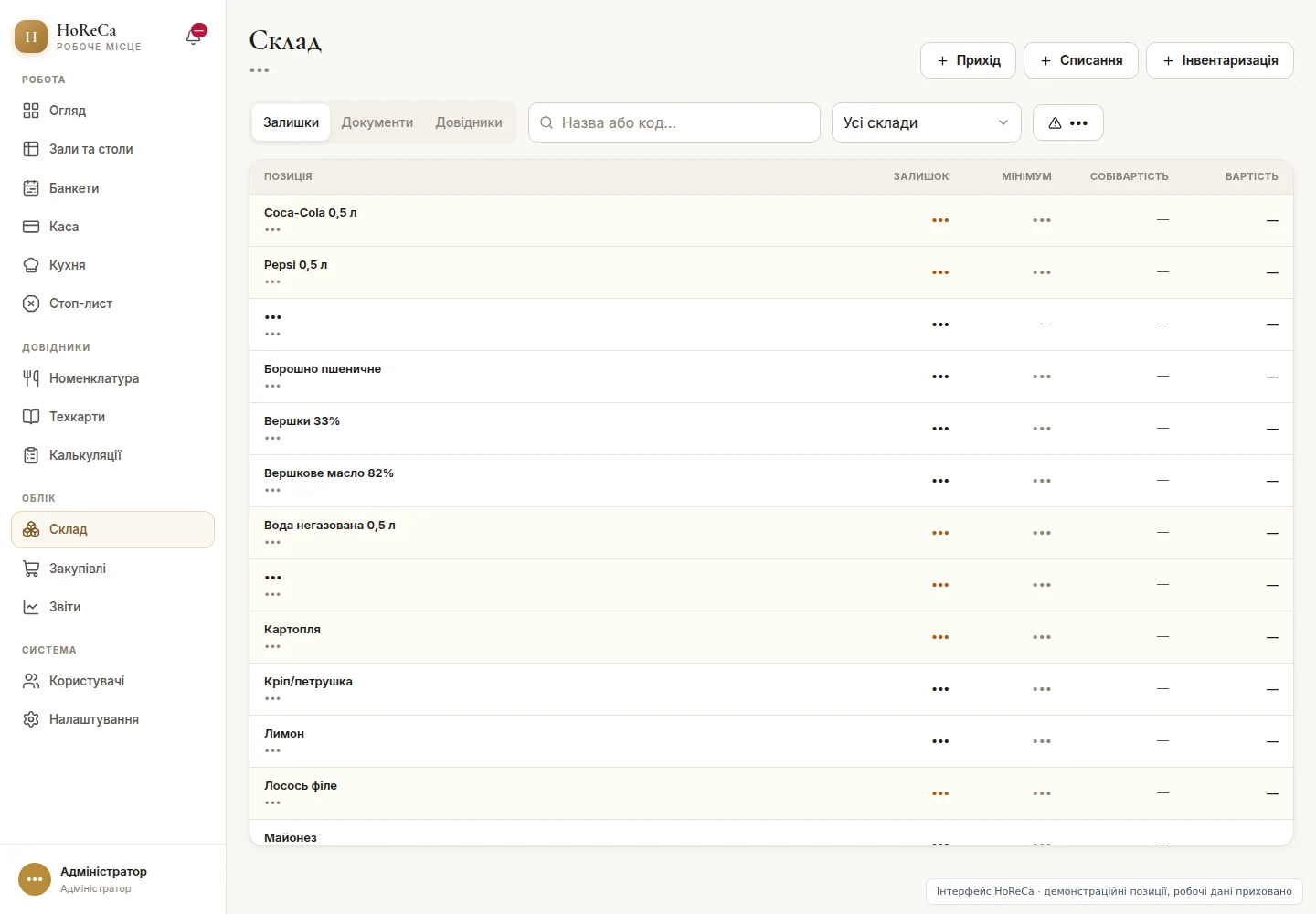Click the Адміністратор user name
The height and width of the screenshot is (914, 1316).
(x=103, y=872)
